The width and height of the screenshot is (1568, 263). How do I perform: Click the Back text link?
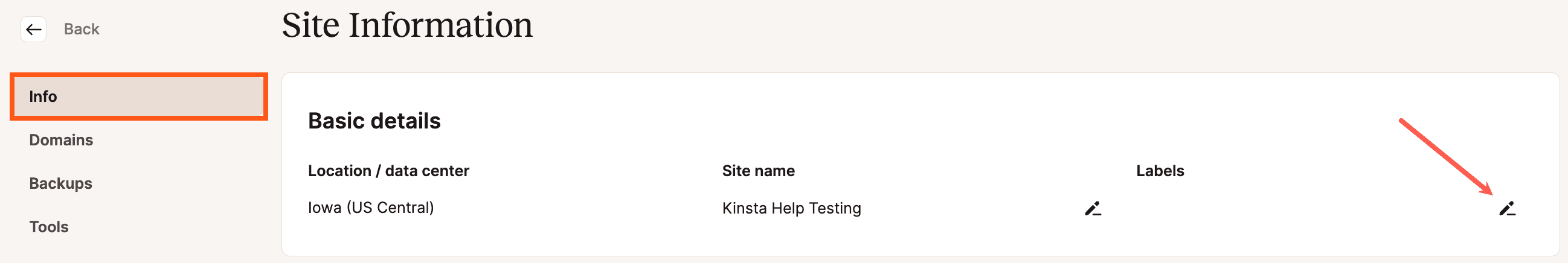[x=82, y=29]
